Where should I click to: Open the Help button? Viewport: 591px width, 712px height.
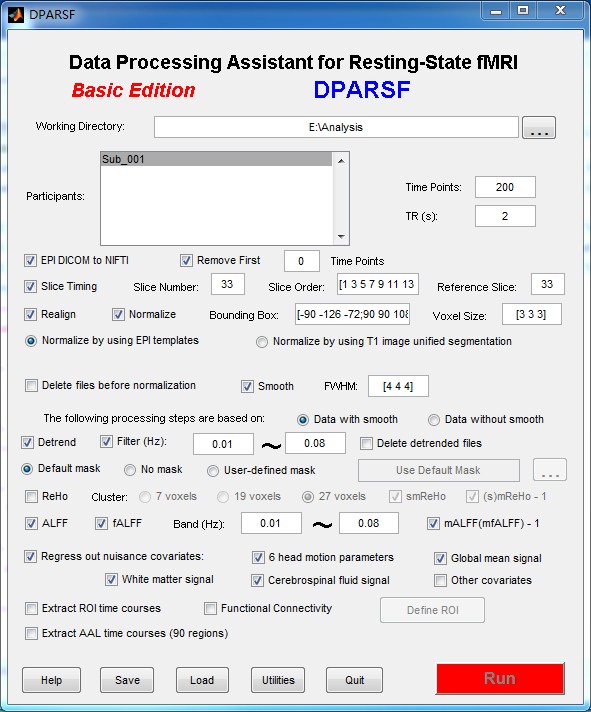point(51,680)
